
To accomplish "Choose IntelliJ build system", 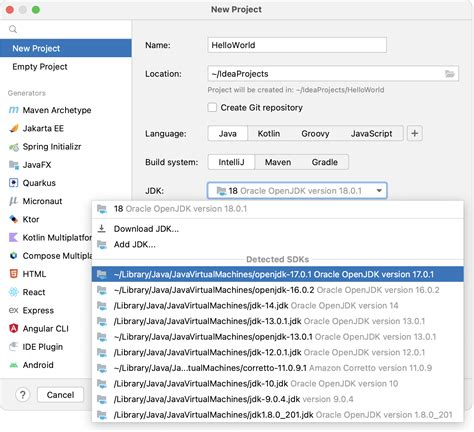I will [231, 162].
